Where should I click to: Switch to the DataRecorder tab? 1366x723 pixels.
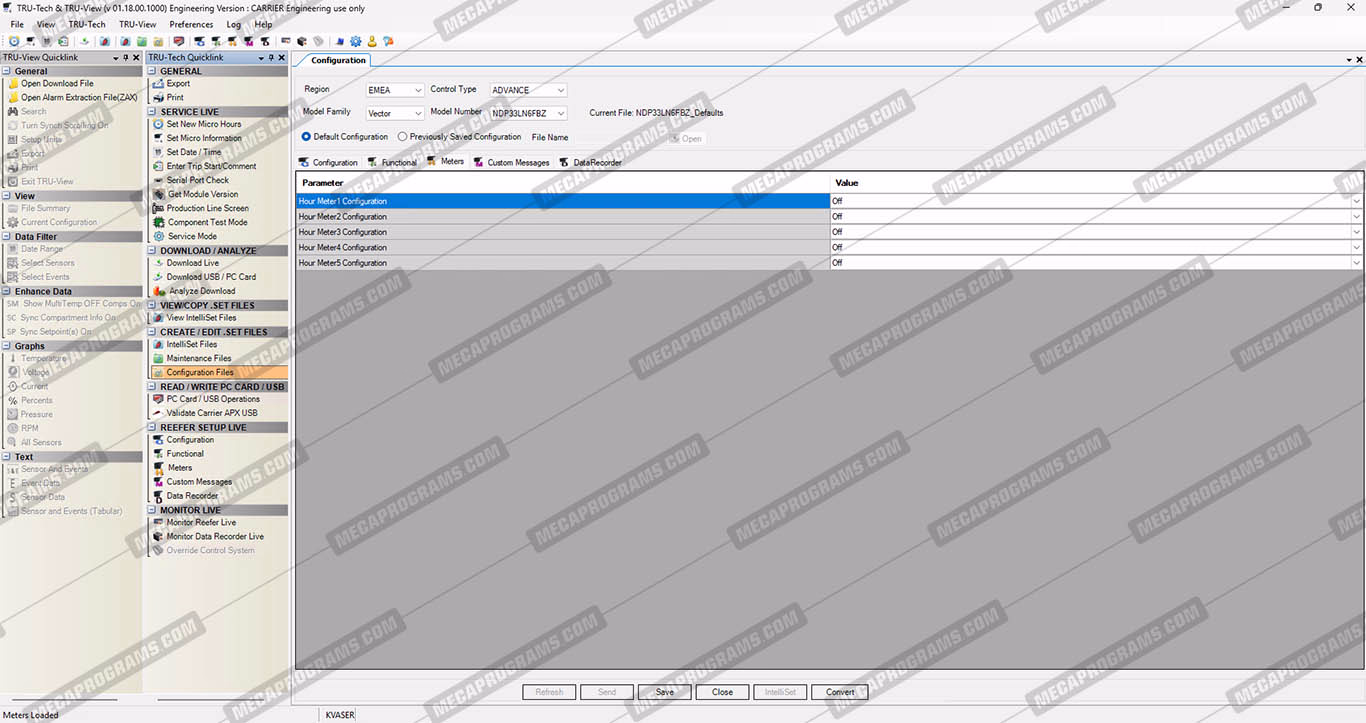pyautogui.click(x=590, y=162)
